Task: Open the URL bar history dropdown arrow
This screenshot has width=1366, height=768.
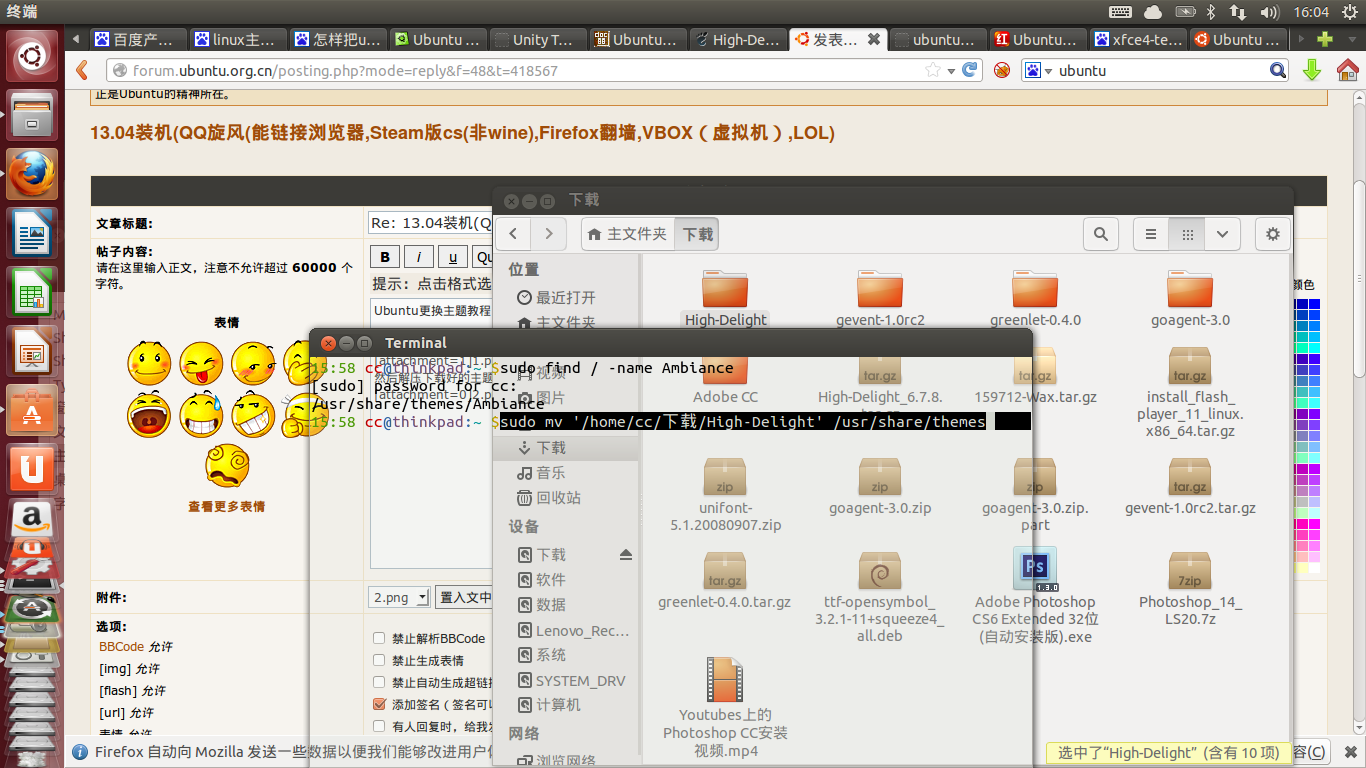Action: [x=951, y=70]
